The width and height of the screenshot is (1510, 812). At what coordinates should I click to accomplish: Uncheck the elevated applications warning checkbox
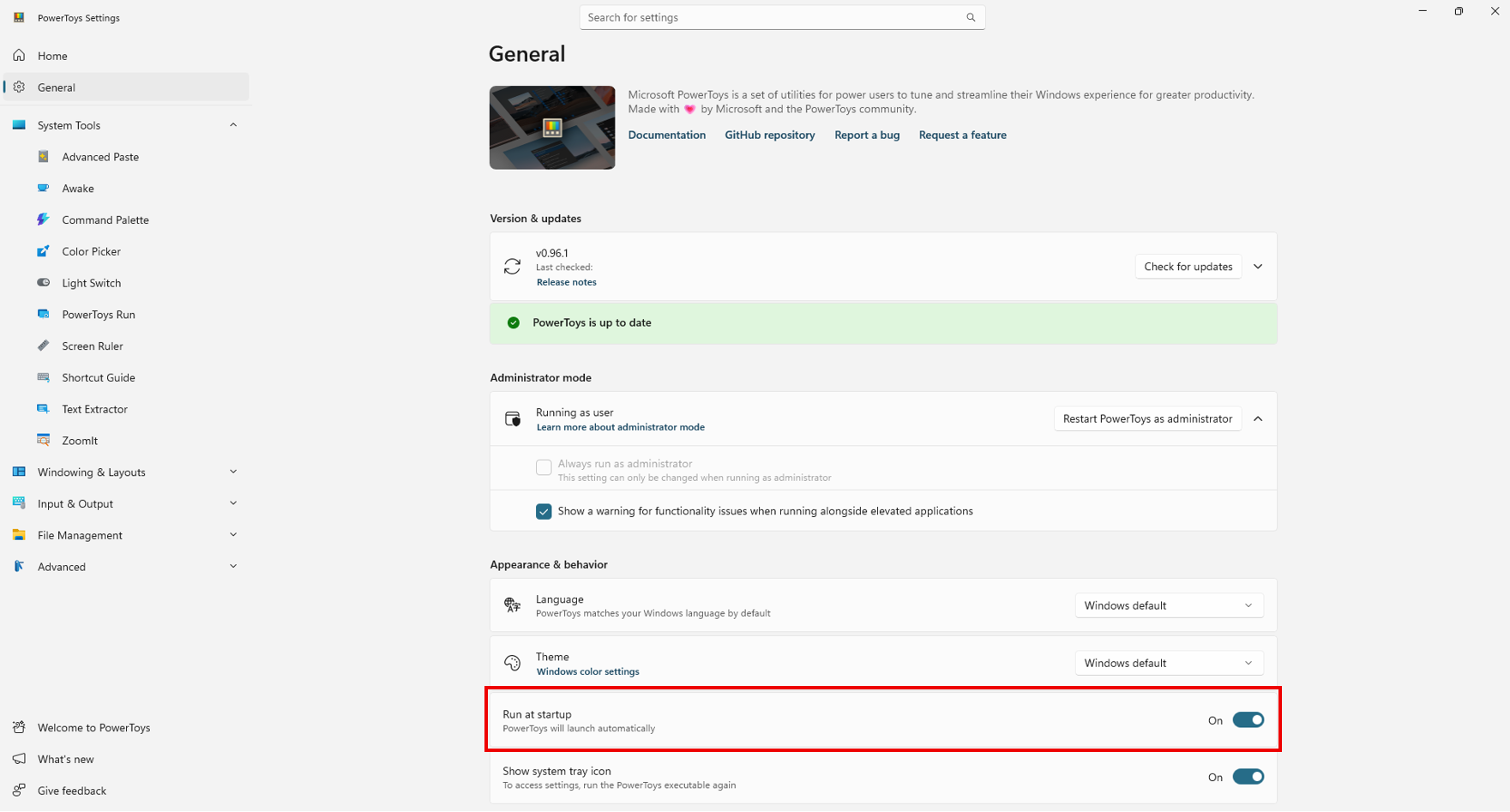pos(544,511)
